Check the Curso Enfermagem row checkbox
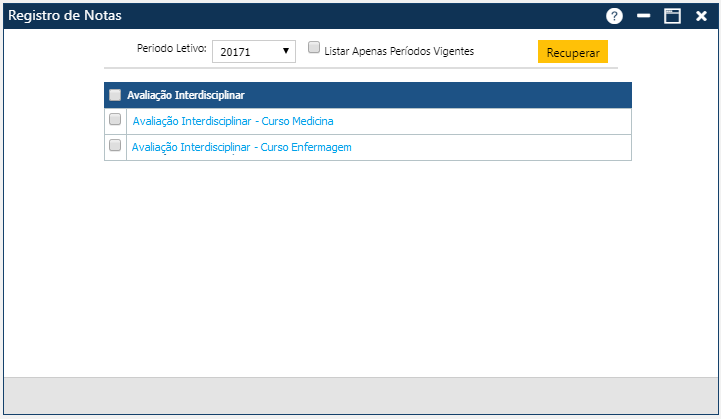Viewport: 721px width, 419px height. click(115, 146)
